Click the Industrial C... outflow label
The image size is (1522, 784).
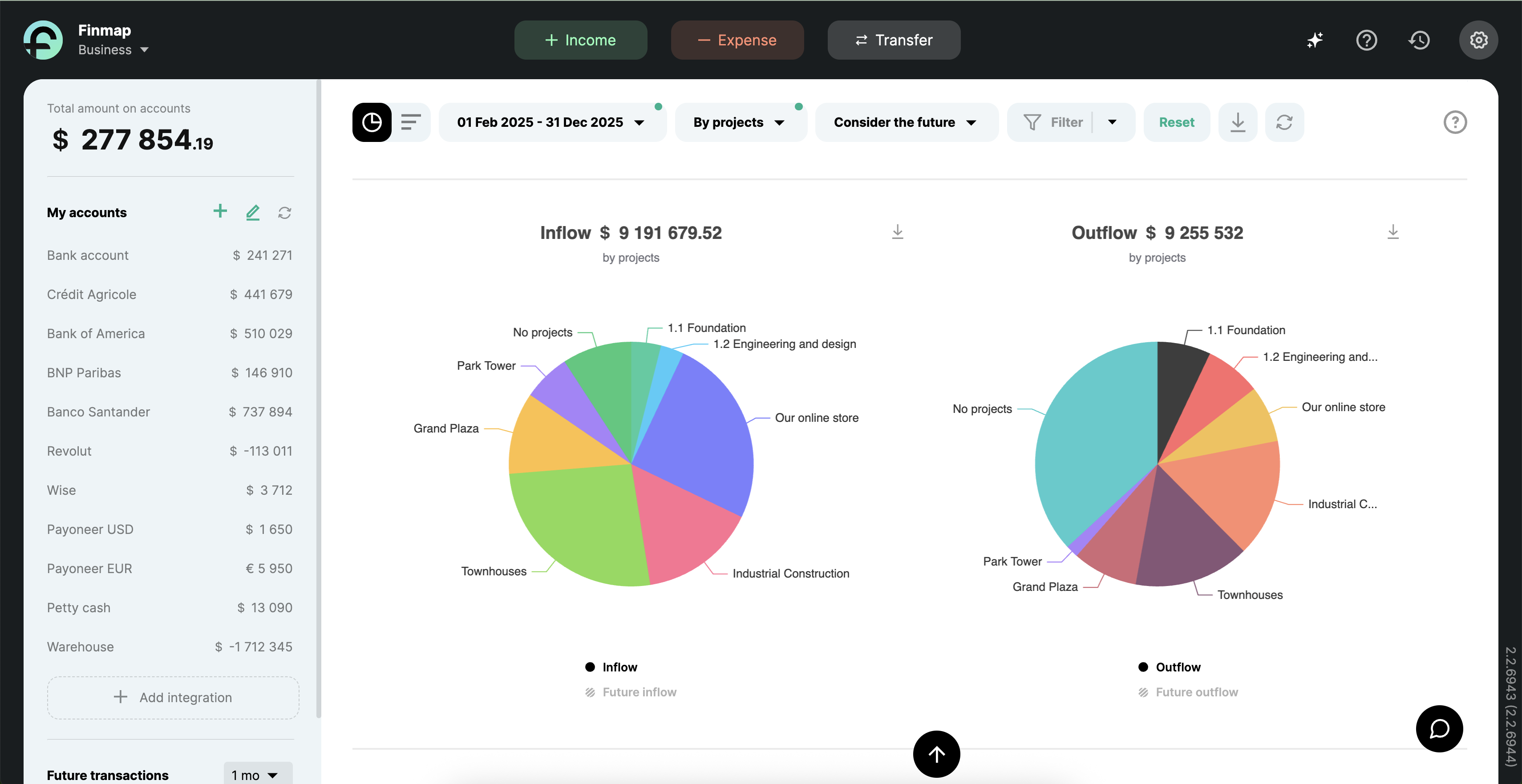coord(1342,504)
